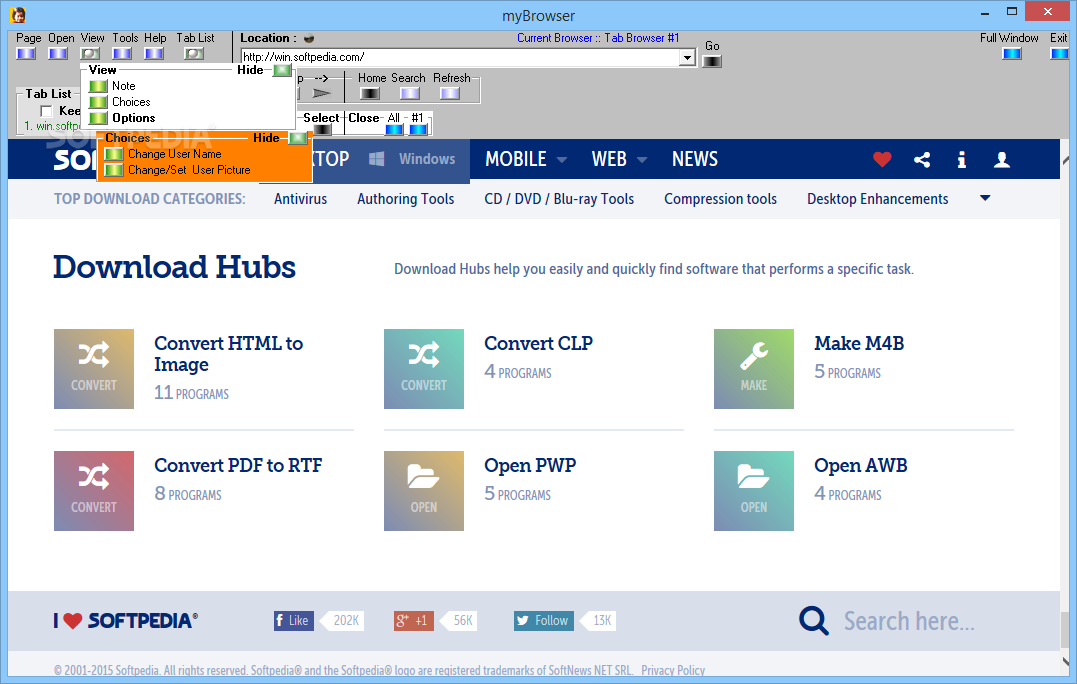Viewport: 1077px width, 684px height.
Task: Click the Search here field
Action: pyautogui.click(x=909, y=621)
